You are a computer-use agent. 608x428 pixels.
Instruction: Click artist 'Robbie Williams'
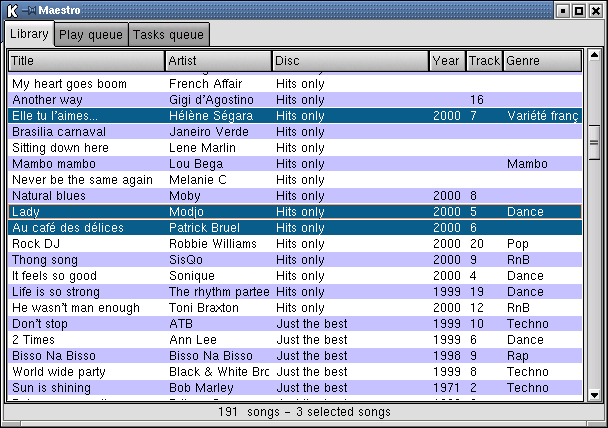[213, 244]
